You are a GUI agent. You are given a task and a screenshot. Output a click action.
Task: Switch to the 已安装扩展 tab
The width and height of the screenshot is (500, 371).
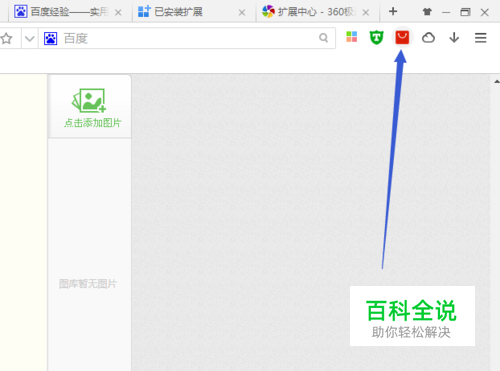tap(194, 12)
